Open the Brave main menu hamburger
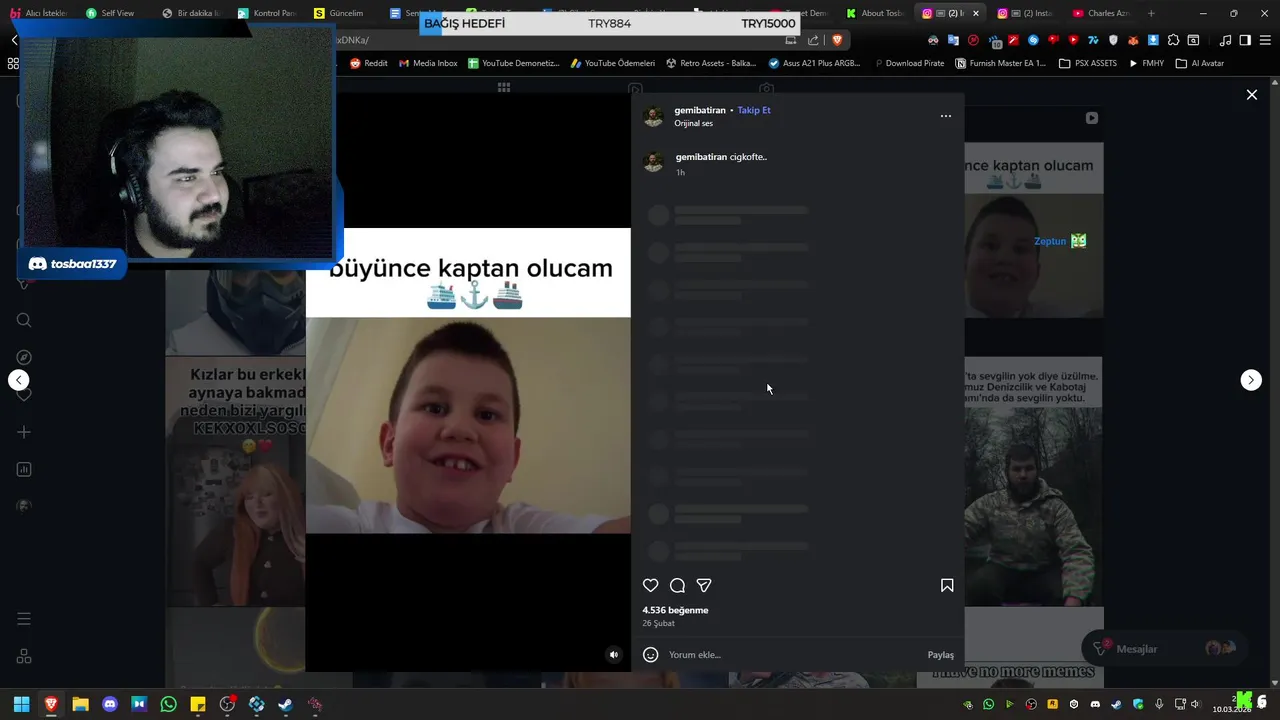This screenshot has height=720, width=1280. click(x=1265, y=40)
